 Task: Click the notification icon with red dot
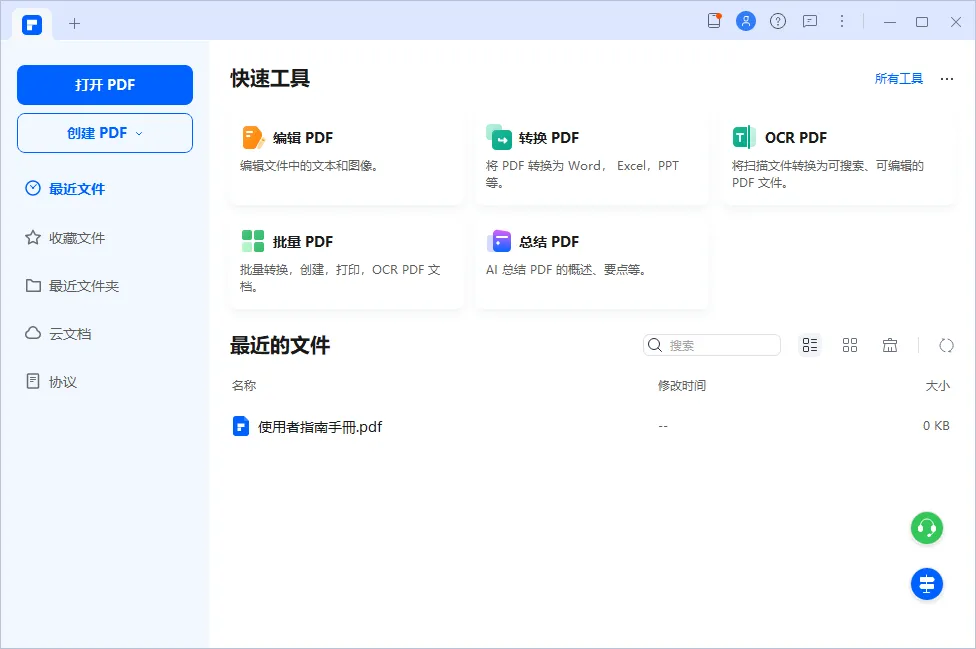[714, 21]
